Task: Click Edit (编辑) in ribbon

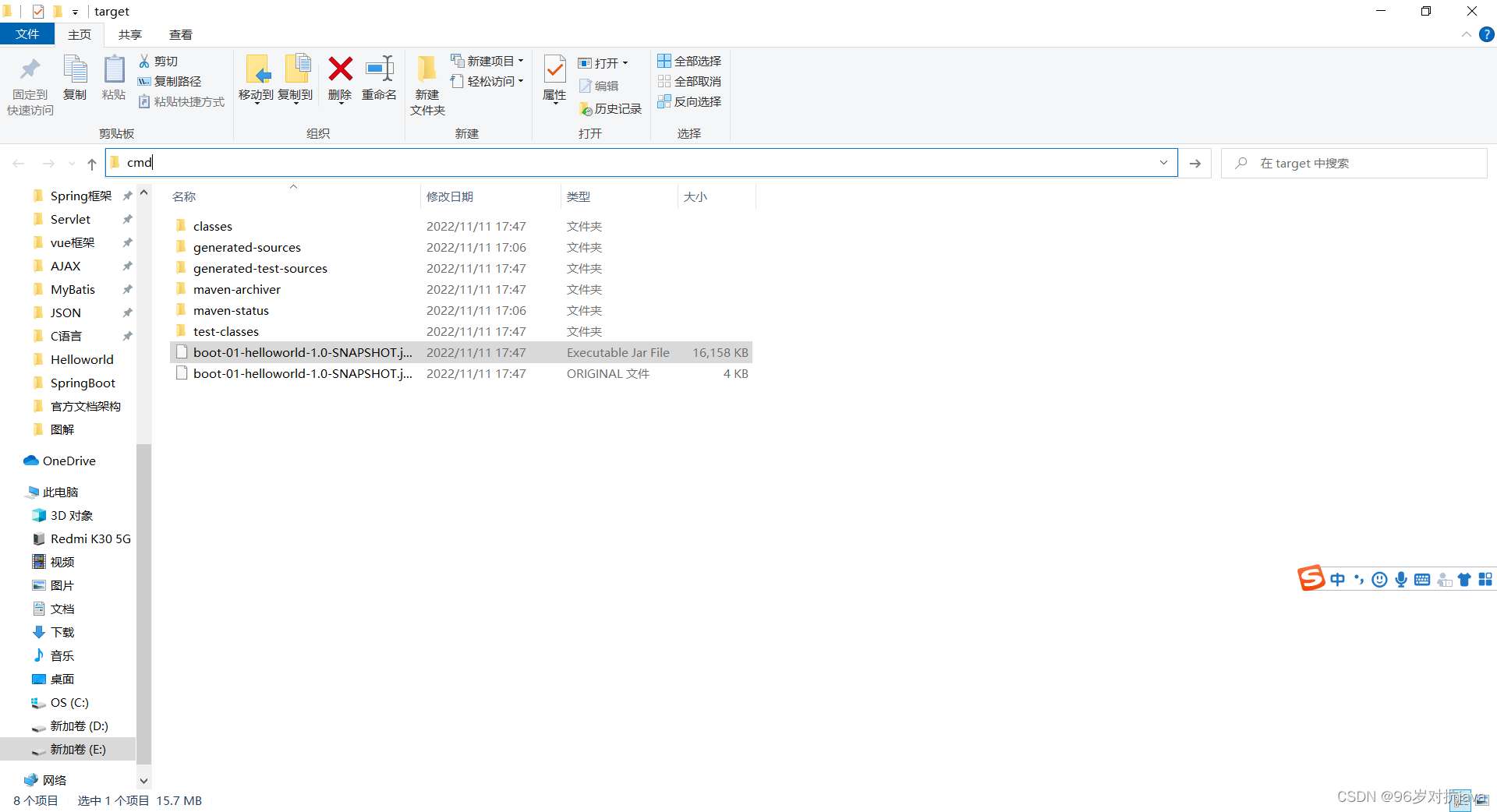Action: pos(599,86)
